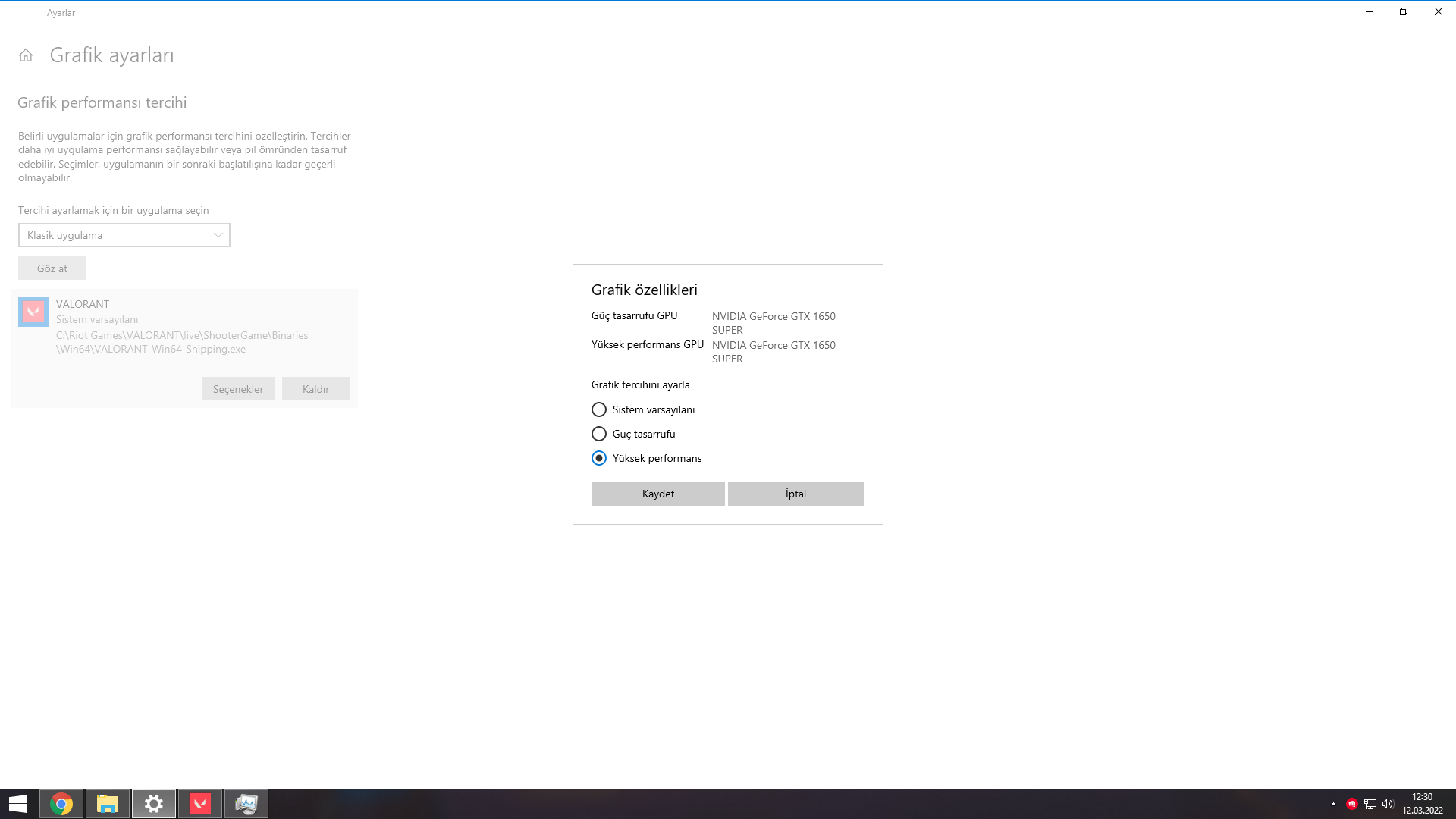Select the Sistem varsayılanı radio option
The width and height of the screenshot is (1456, 819).
point(599,409)
